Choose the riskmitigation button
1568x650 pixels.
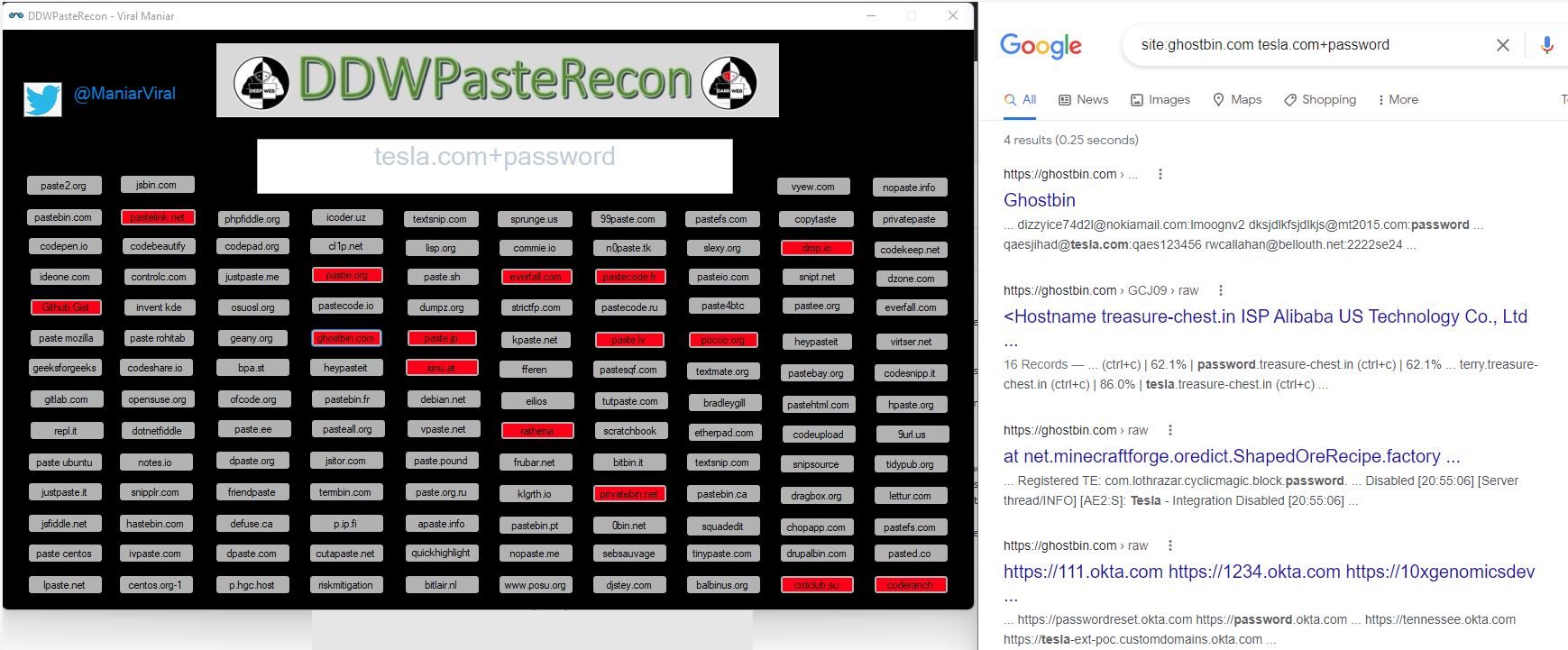pos(346,585)
